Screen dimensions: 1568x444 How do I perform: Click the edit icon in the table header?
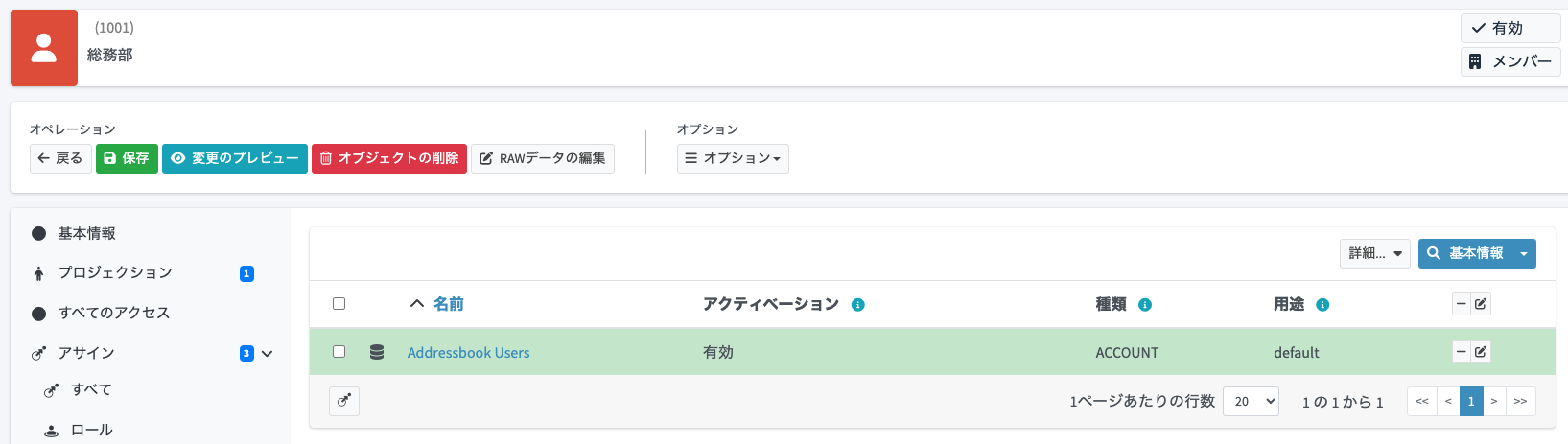tap(1481, 304)
